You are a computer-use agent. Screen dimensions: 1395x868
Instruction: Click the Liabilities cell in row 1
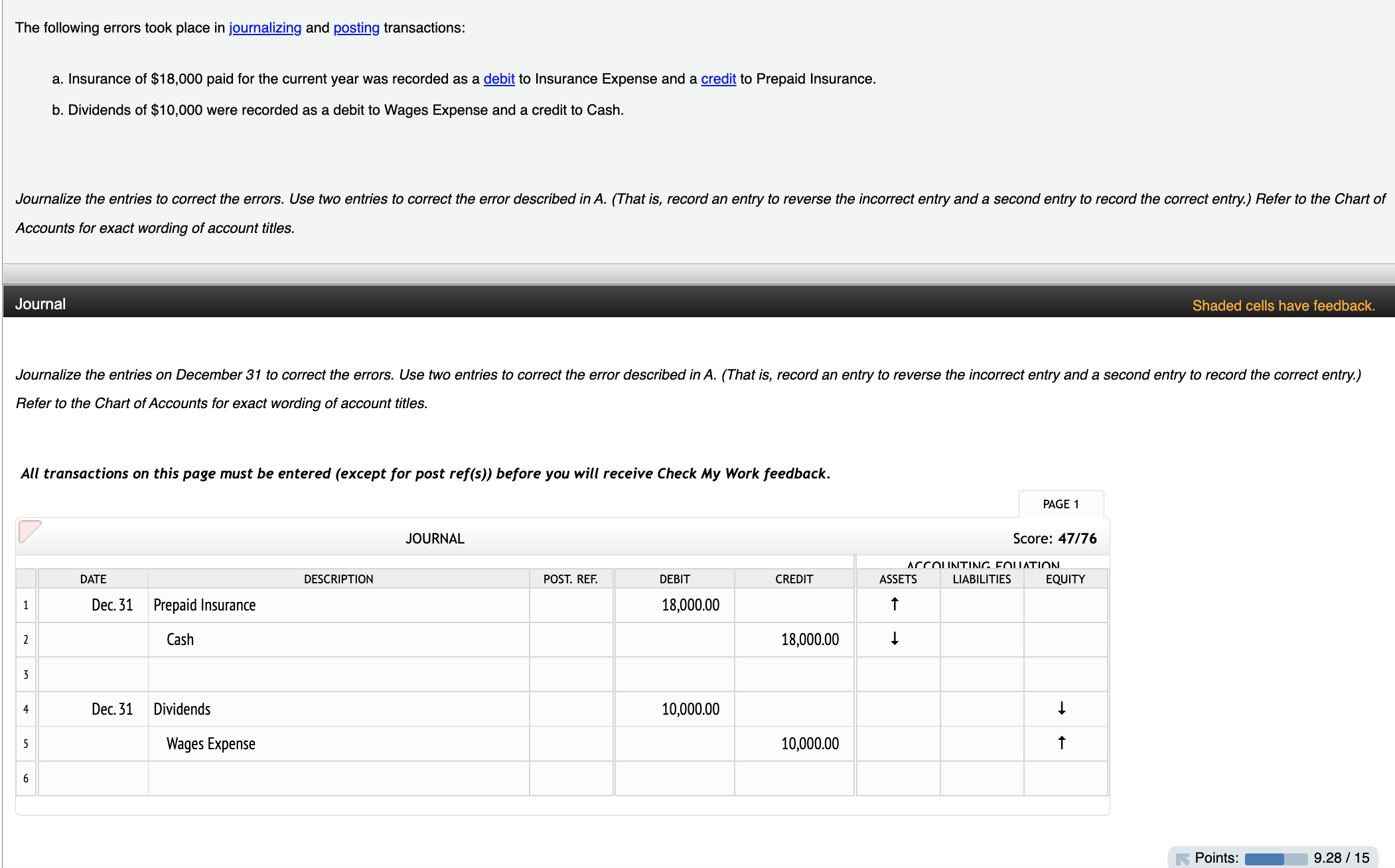982,605
